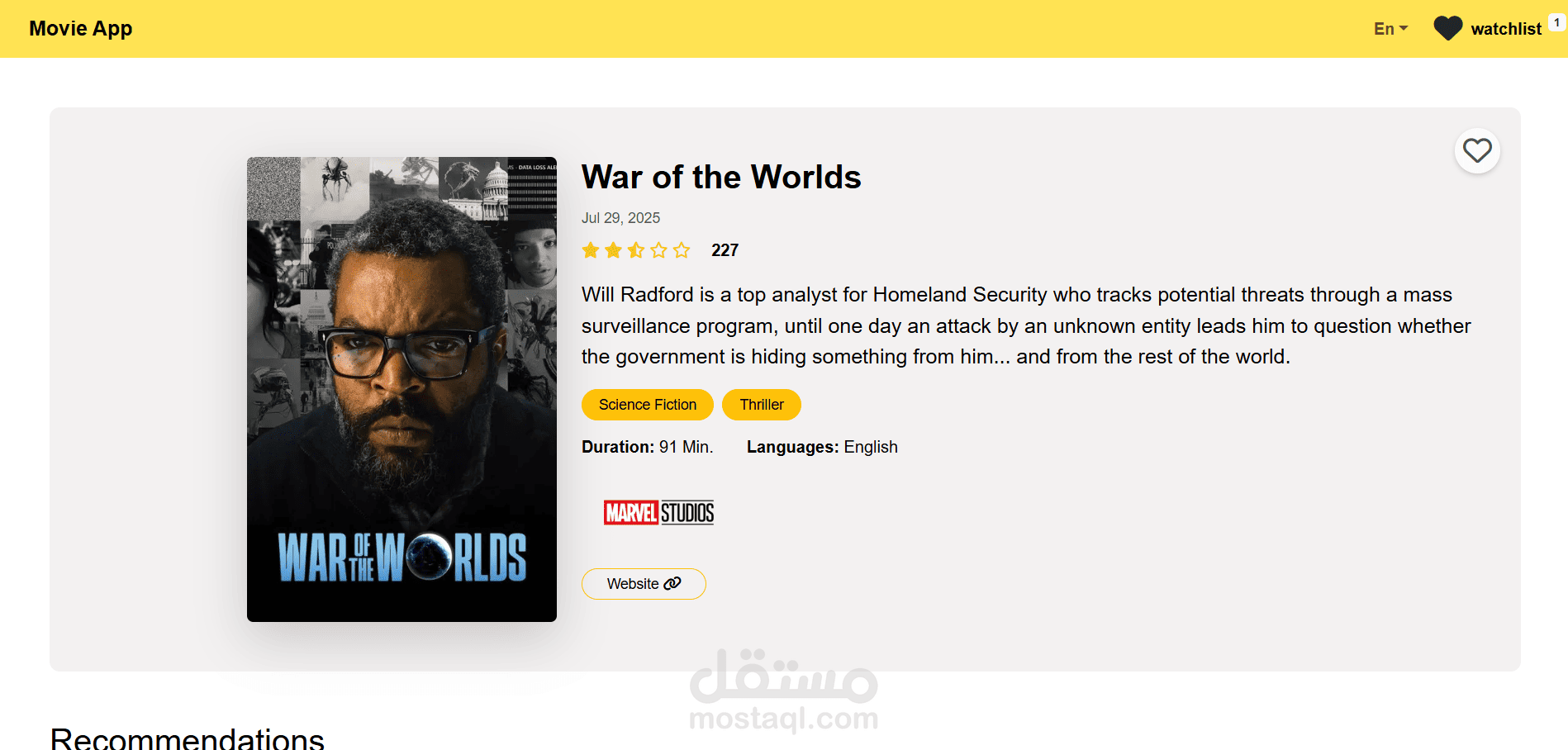
Task: Click the Movie App logo title
Action: 81,28
